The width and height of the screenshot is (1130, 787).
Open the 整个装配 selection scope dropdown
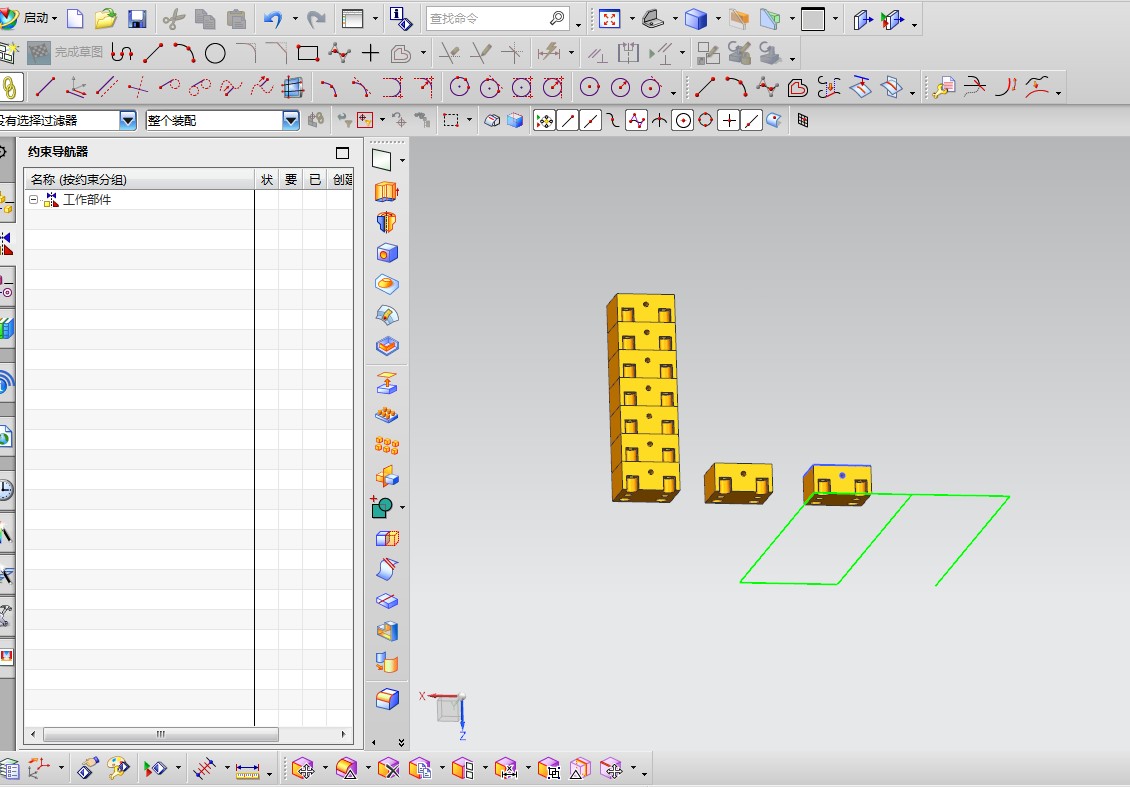[290, 121]
